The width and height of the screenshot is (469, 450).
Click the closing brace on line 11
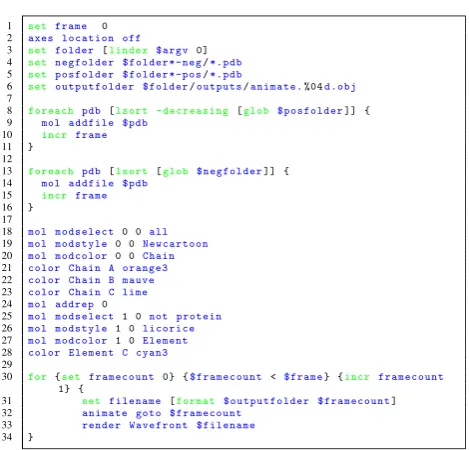pyautogui.click(x=30, y=147)
